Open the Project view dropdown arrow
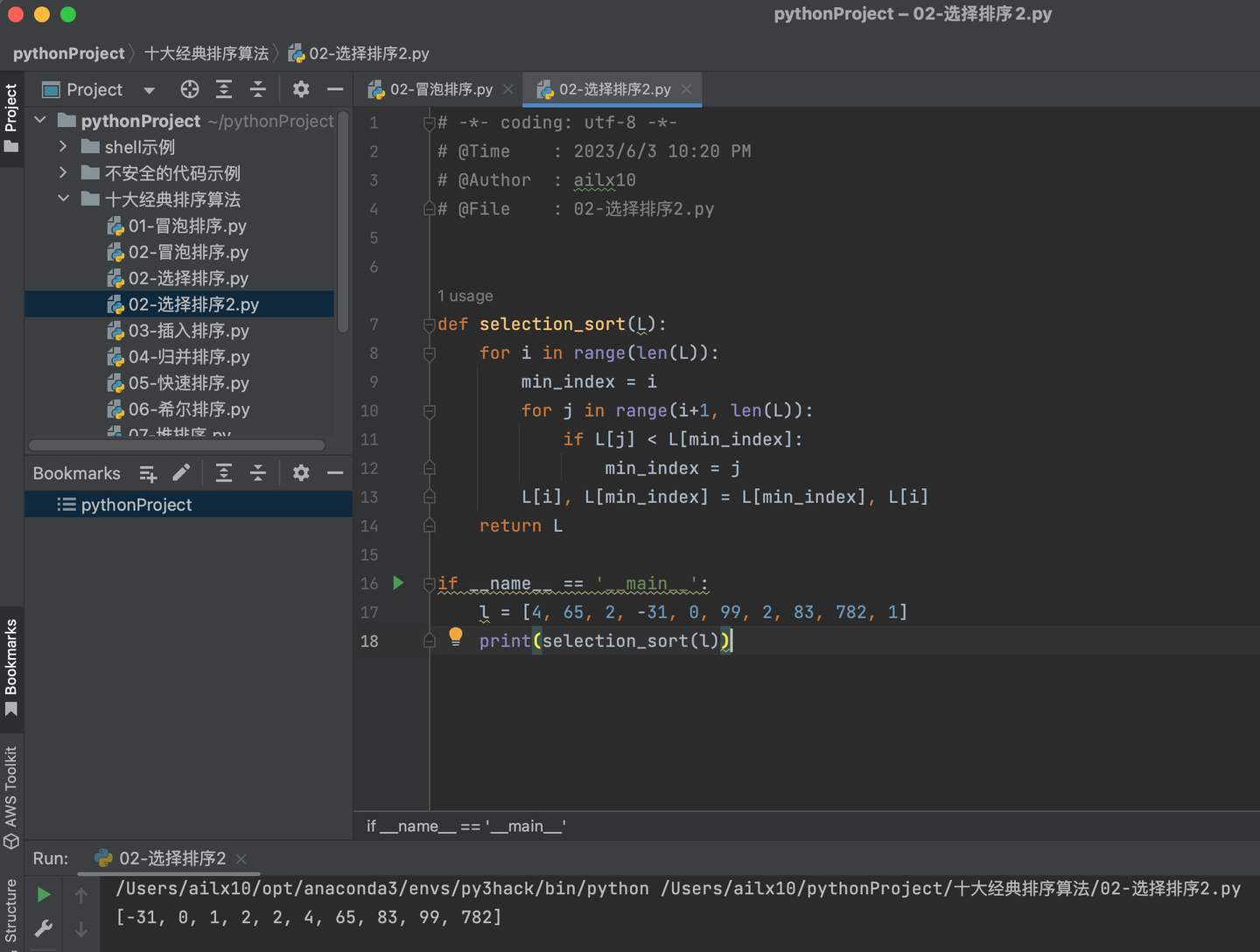This screenshot has height=952, width=1260. point(149,90)
